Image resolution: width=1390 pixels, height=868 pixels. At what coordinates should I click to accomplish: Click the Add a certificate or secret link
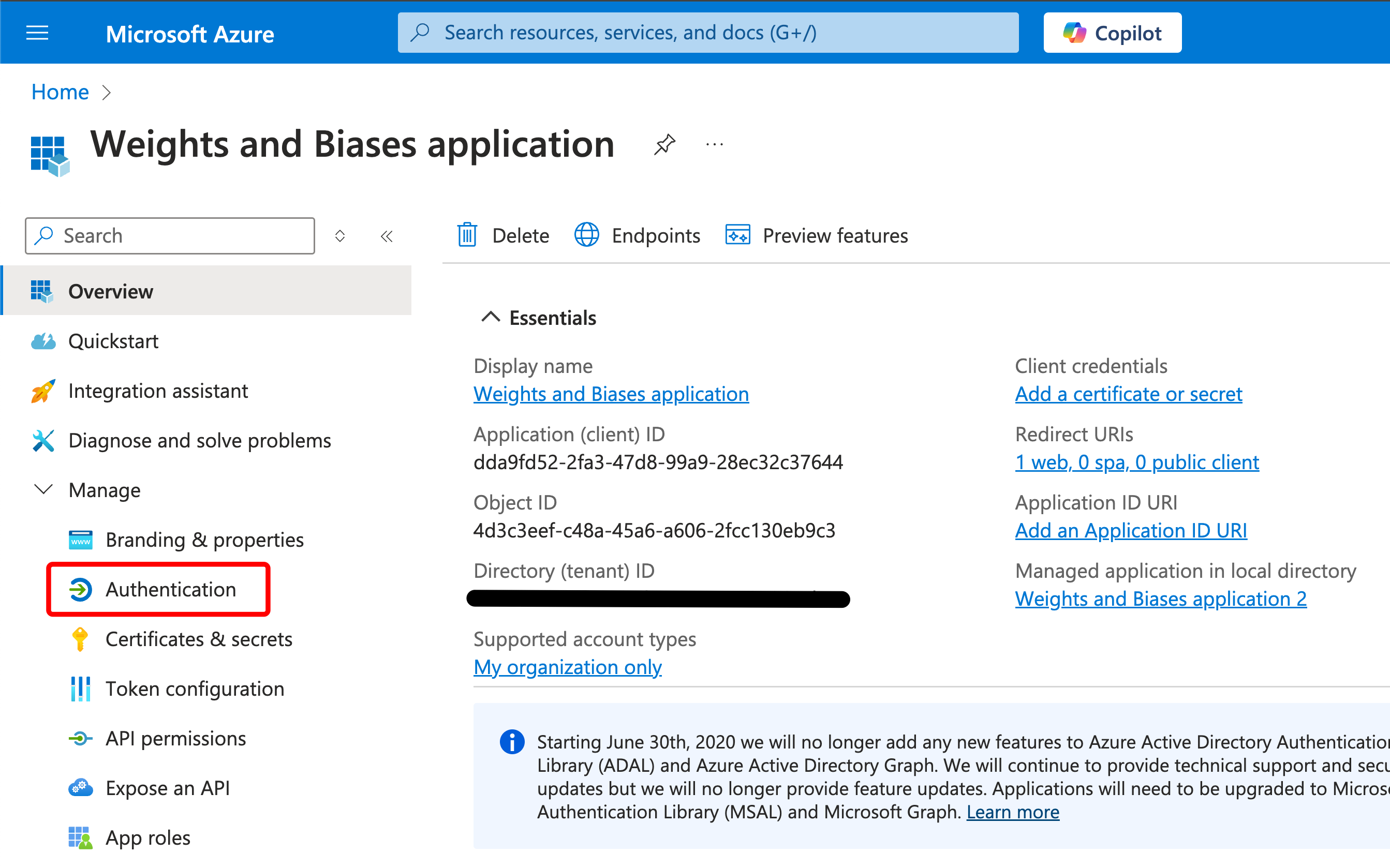click(x=1128, y=394)
